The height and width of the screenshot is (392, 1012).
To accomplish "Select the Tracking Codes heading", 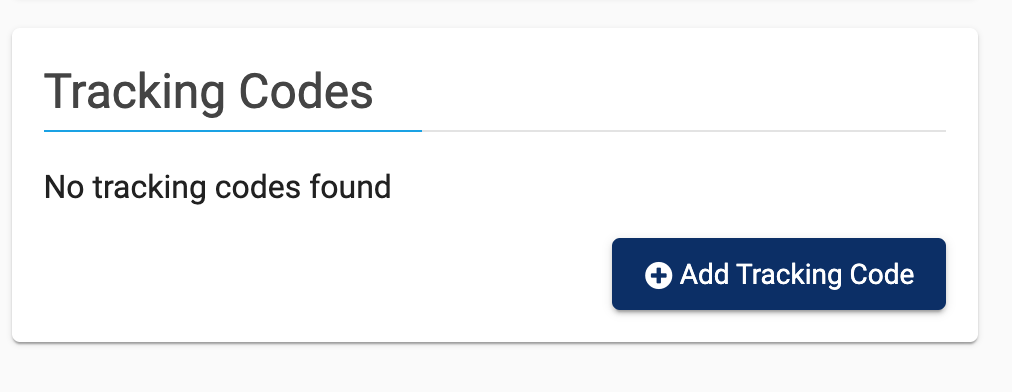I will pyautogui.click(x=208, y=92).
